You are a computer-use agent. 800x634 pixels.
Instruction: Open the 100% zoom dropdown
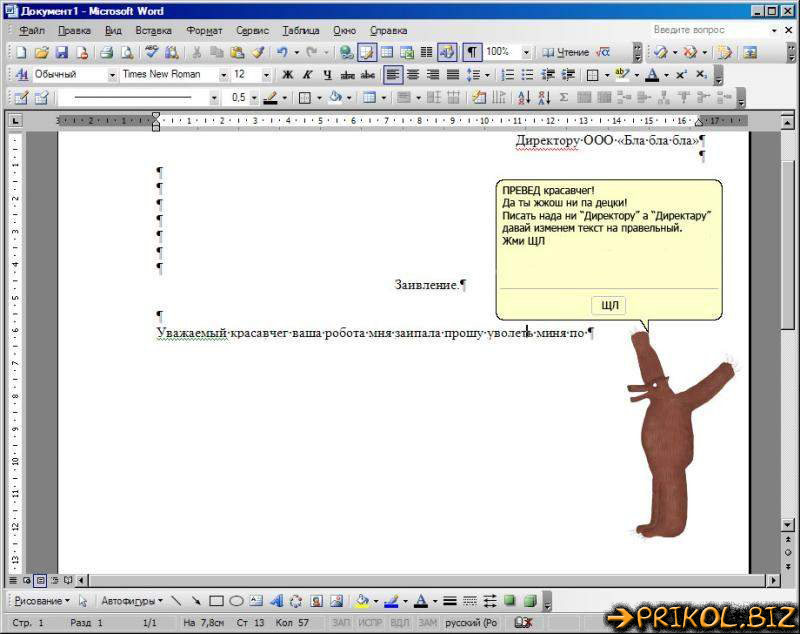[x=527, y=52]
